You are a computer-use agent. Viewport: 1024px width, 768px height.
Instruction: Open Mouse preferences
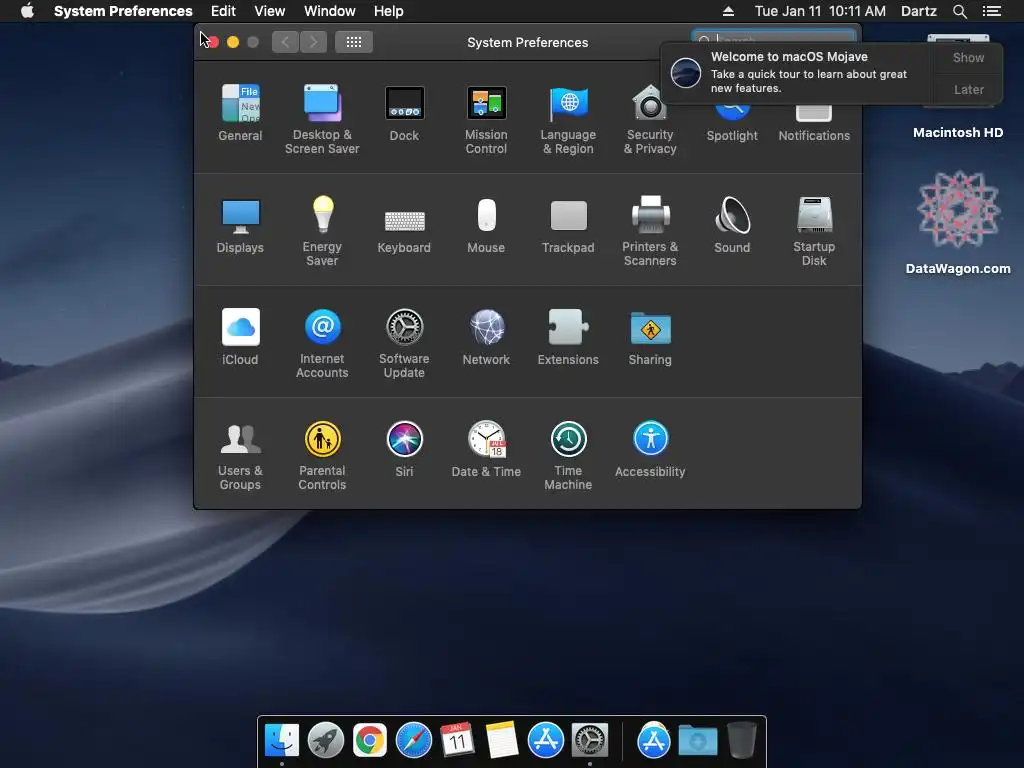486,225
